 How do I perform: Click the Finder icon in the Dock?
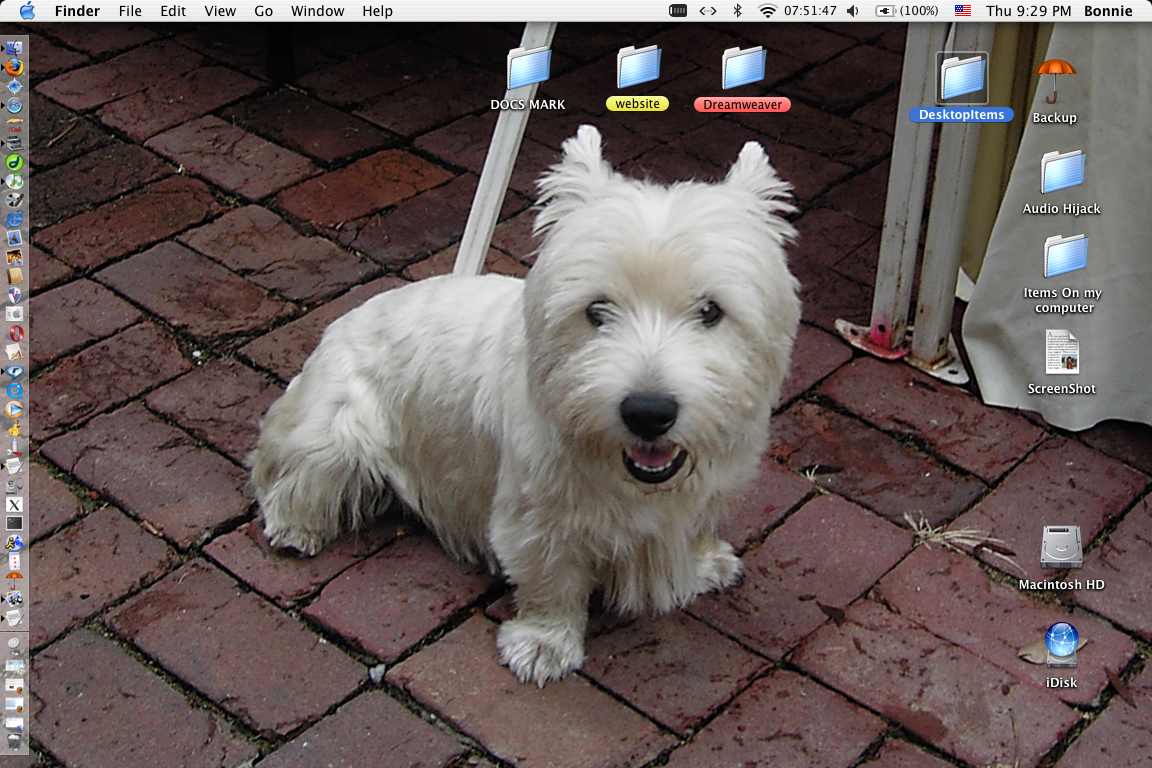(14, 48)
